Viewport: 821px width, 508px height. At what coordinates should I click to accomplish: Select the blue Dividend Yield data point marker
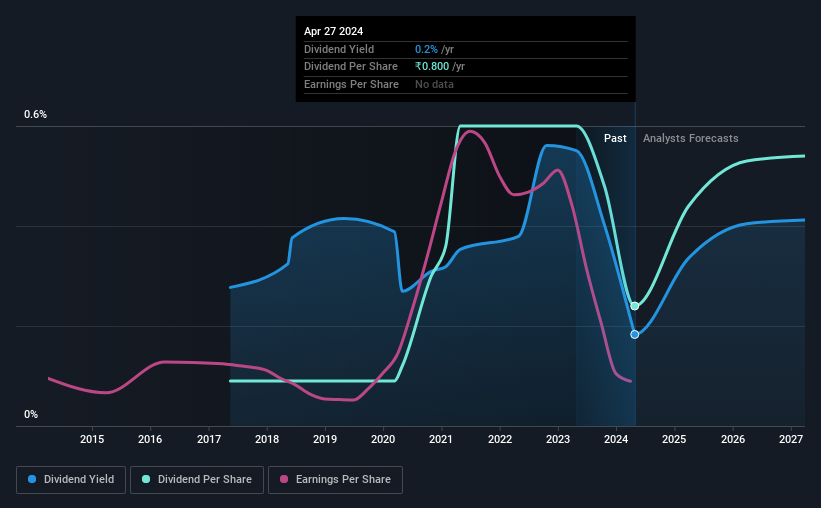click(x=635, y=334)
